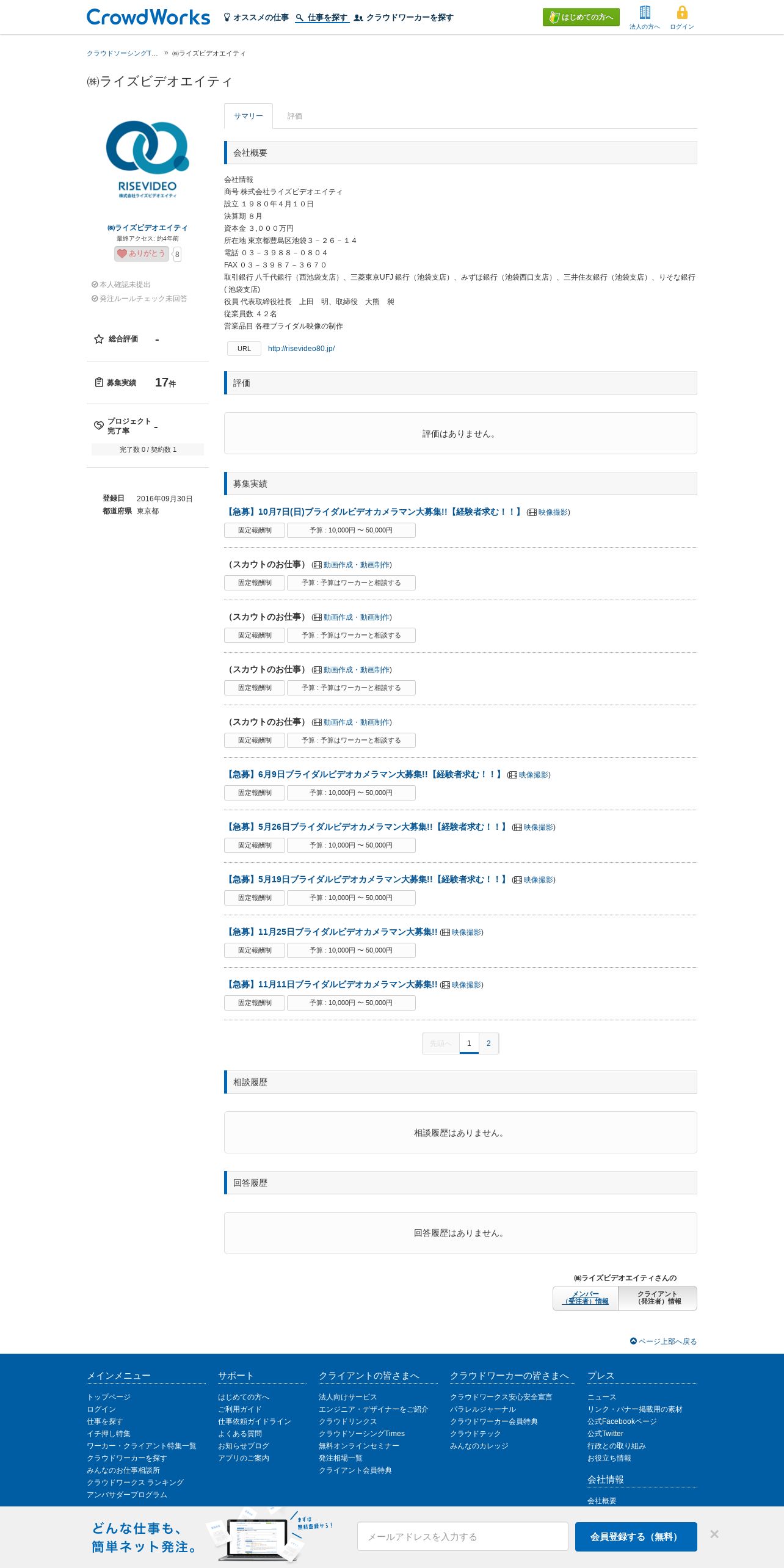The image size is (784, 1568).
Task: Click the クライアント(発注者)情報 toggle button
Action: (658, 1298)
